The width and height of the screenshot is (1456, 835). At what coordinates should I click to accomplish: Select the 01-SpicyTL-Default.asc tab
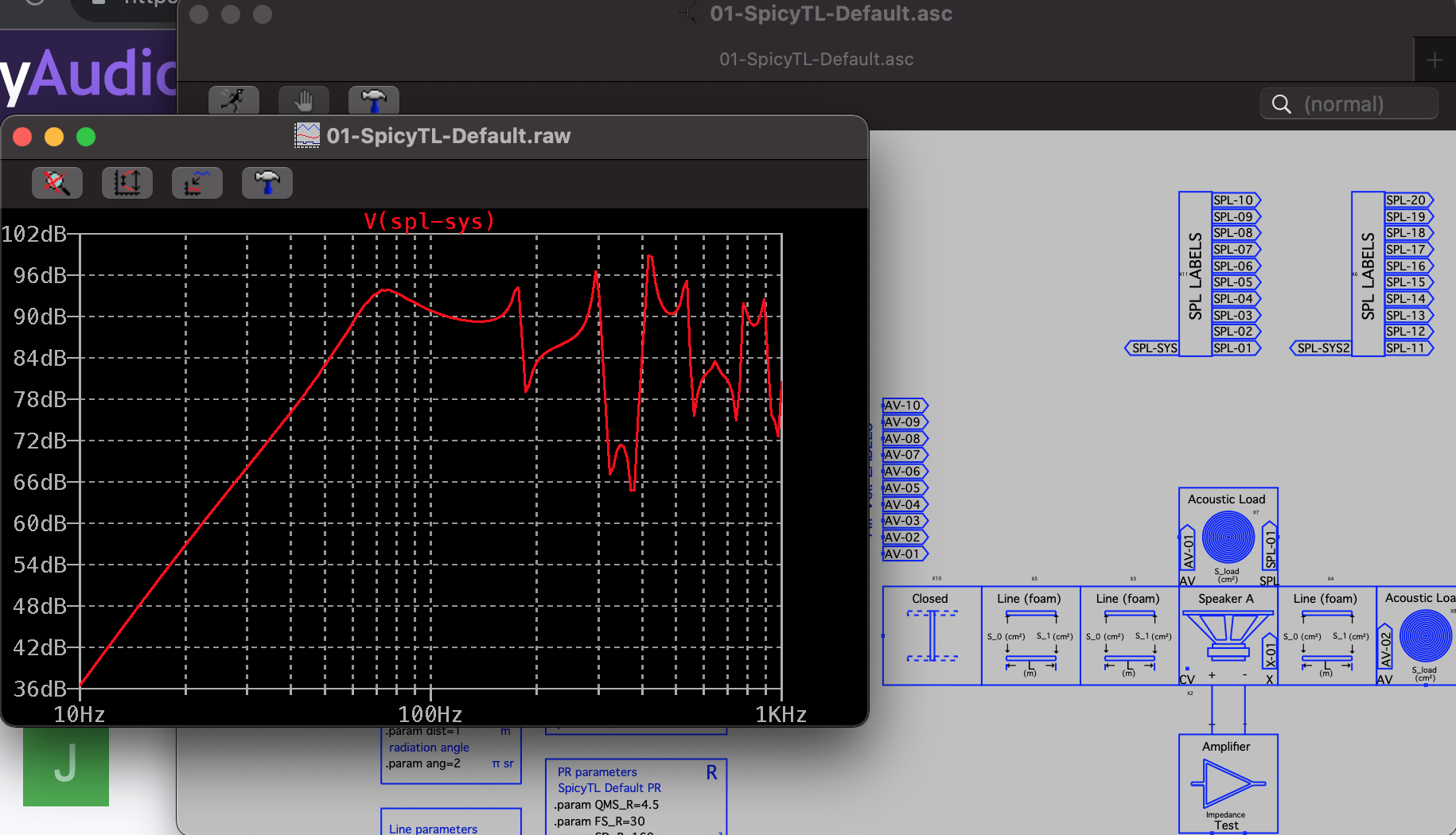pyautogui.click(x=816, y=60)
